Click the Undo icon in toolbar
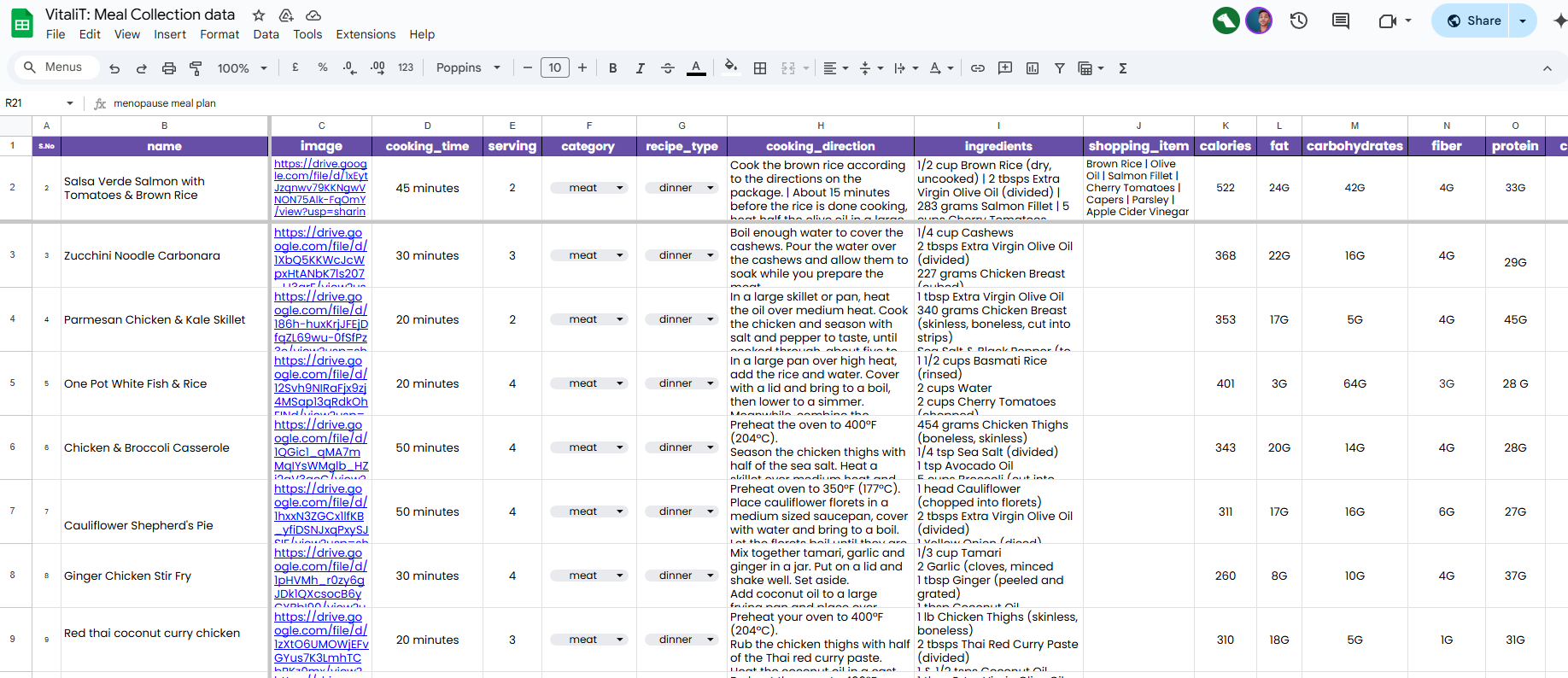 [114, 68]
